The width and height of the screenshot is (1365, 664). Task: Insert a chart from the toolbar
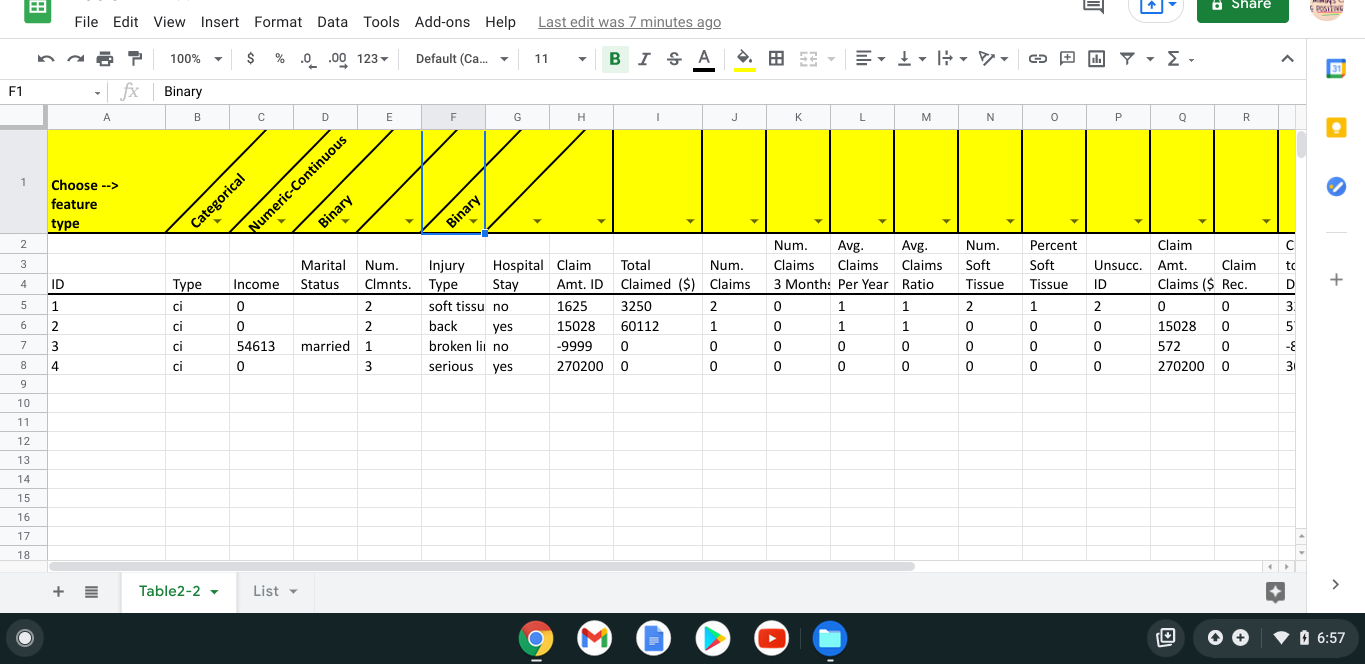tap(1096, 59)
